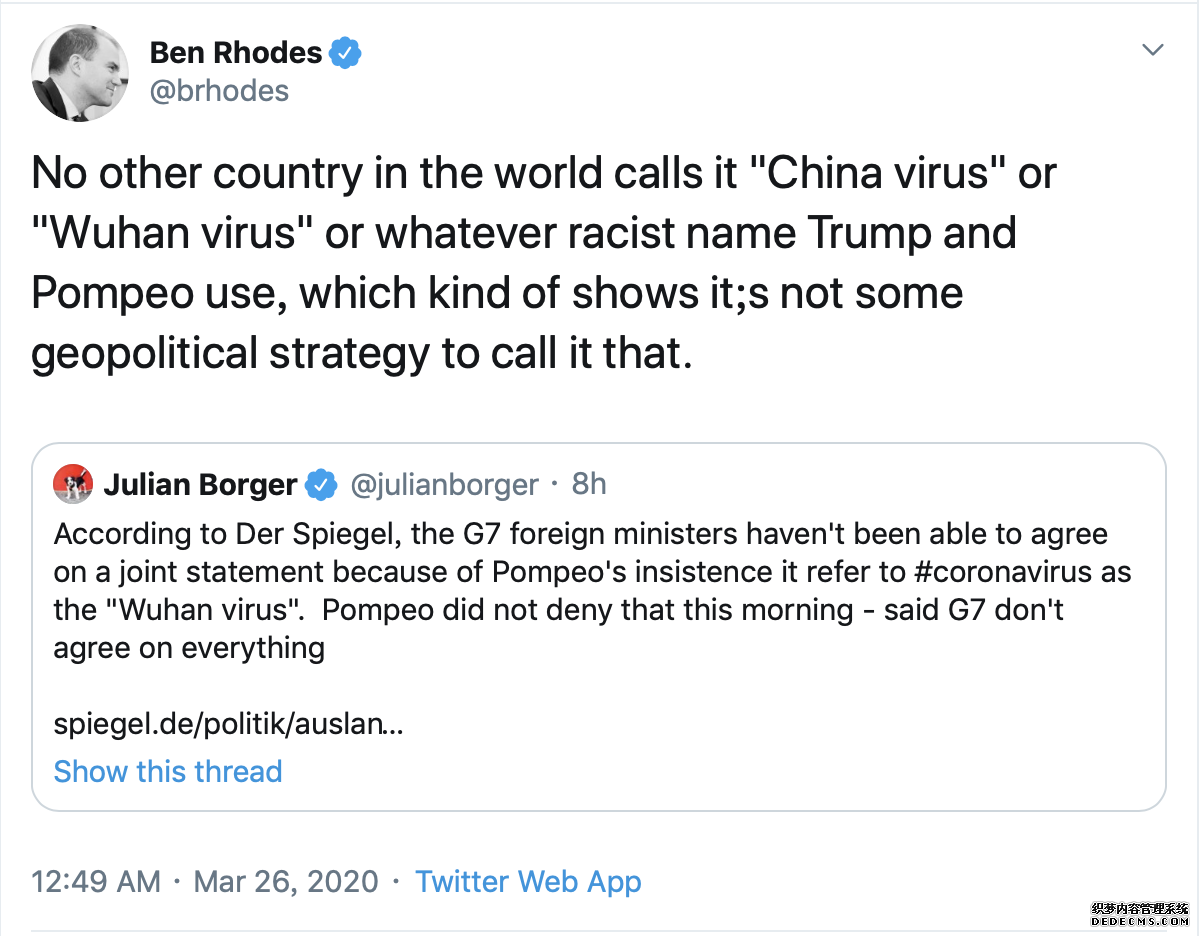
Task: Click the 8h timestamp on quoted tweet
Action: [x=589, y=485]
